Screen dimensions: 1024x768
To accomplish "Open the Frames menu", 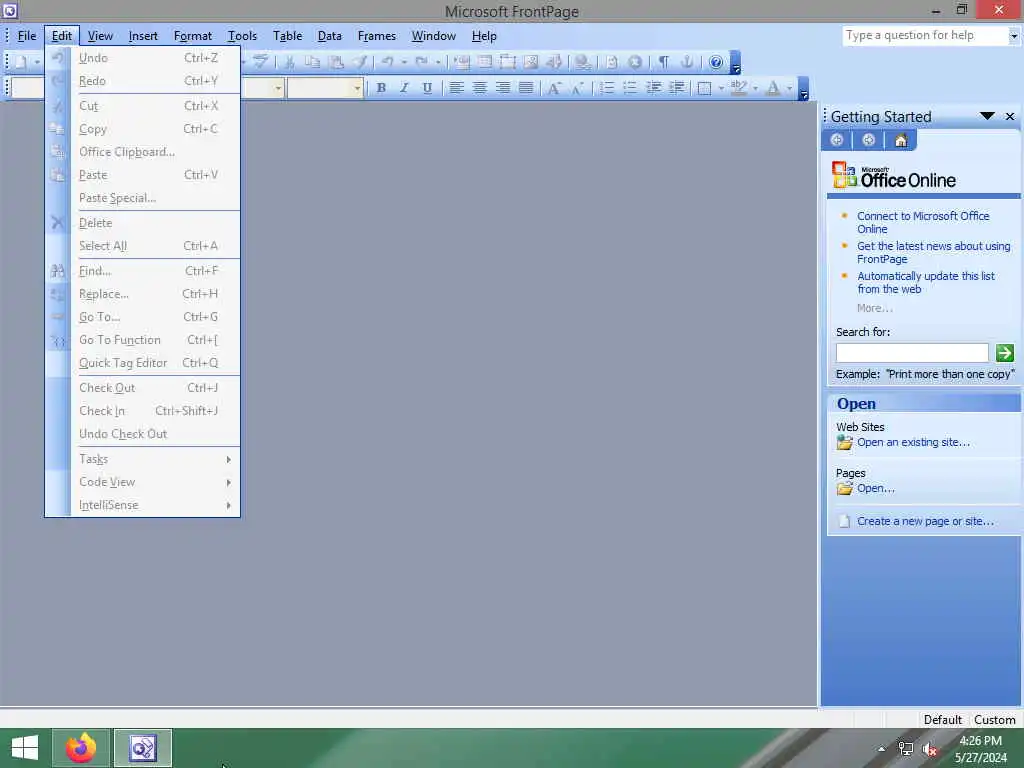I will point(376,36).
